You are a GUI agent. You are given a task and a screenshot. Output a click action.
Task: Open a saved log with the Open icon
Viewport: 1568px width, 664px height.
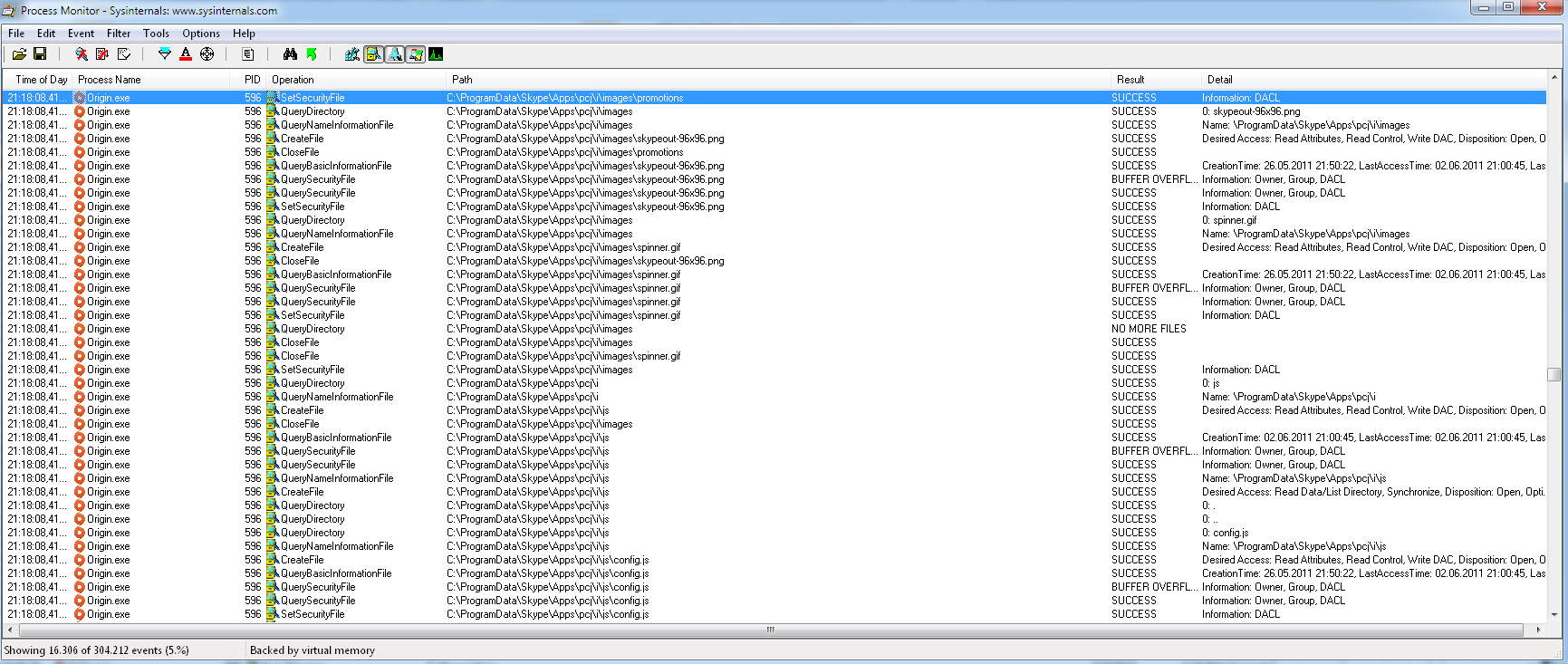[x=19, y=54]
